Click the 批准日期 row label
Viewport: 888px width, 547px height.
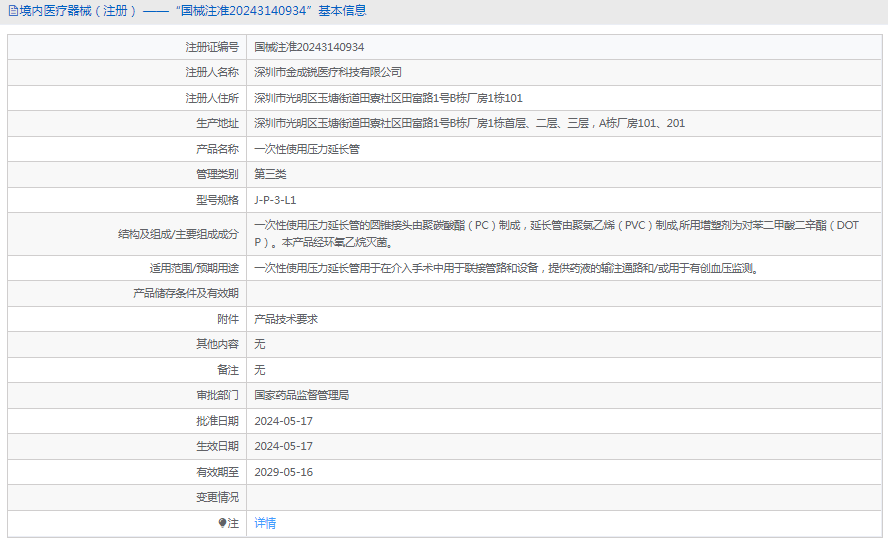(x=217, y=421)
